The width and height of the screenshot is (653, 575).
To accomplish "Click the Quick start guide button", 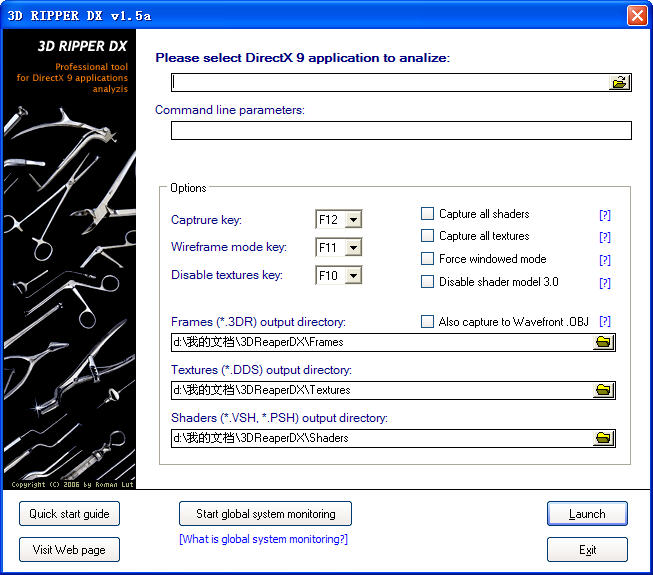I will [x=69, y=514].
